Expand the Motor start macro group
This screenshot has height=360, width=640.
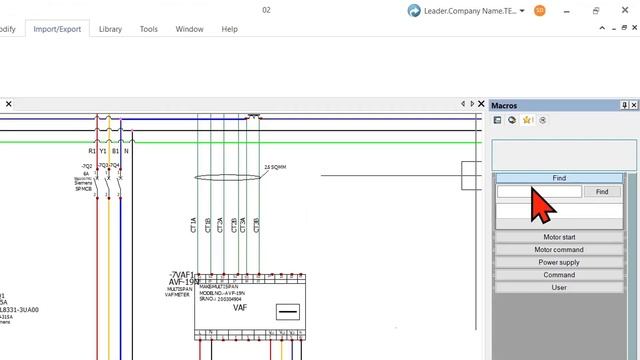click(x=559, y=237)
